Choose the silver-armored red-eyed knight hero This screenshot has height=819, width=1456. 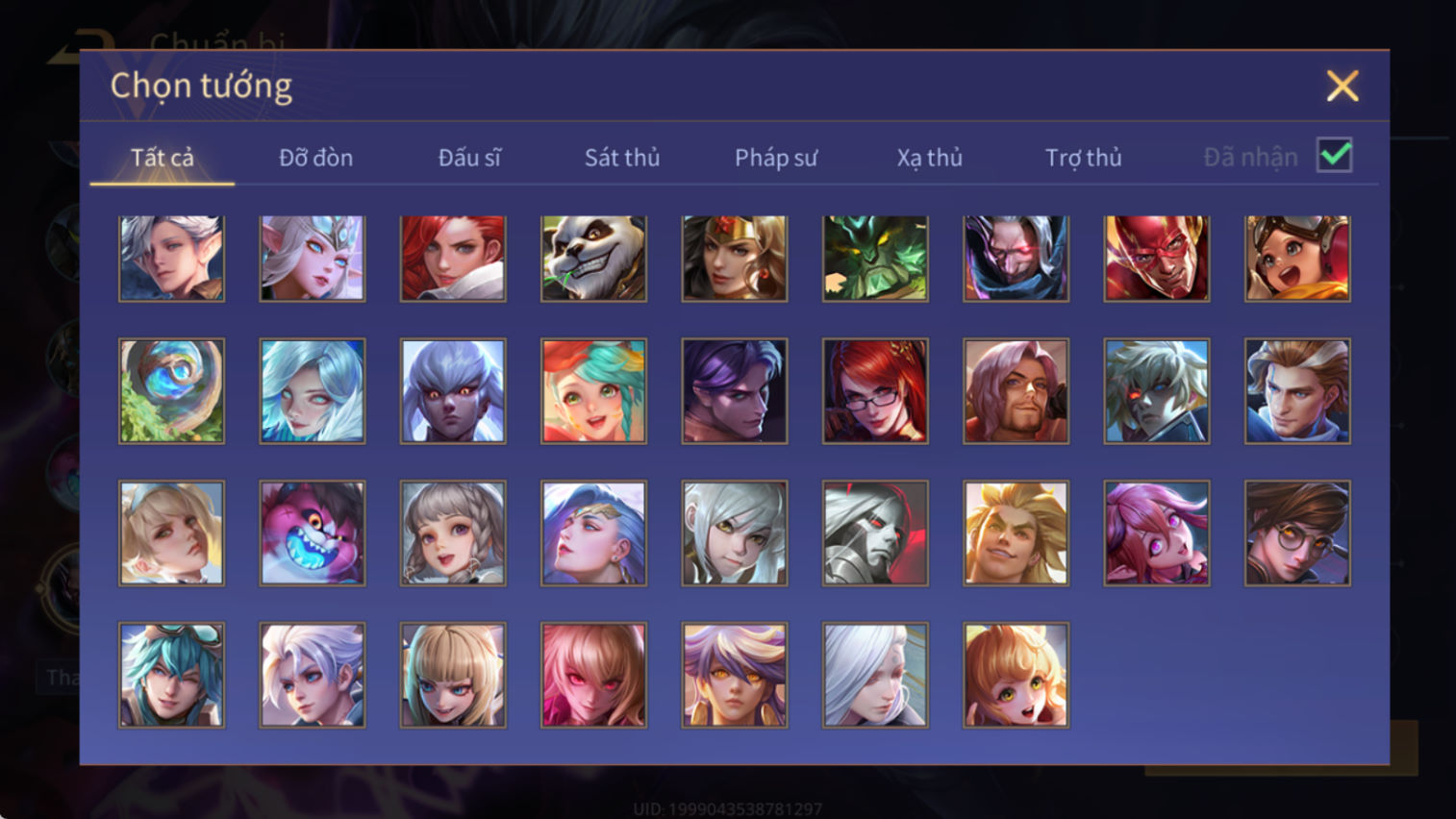click(x=875, y=534)
